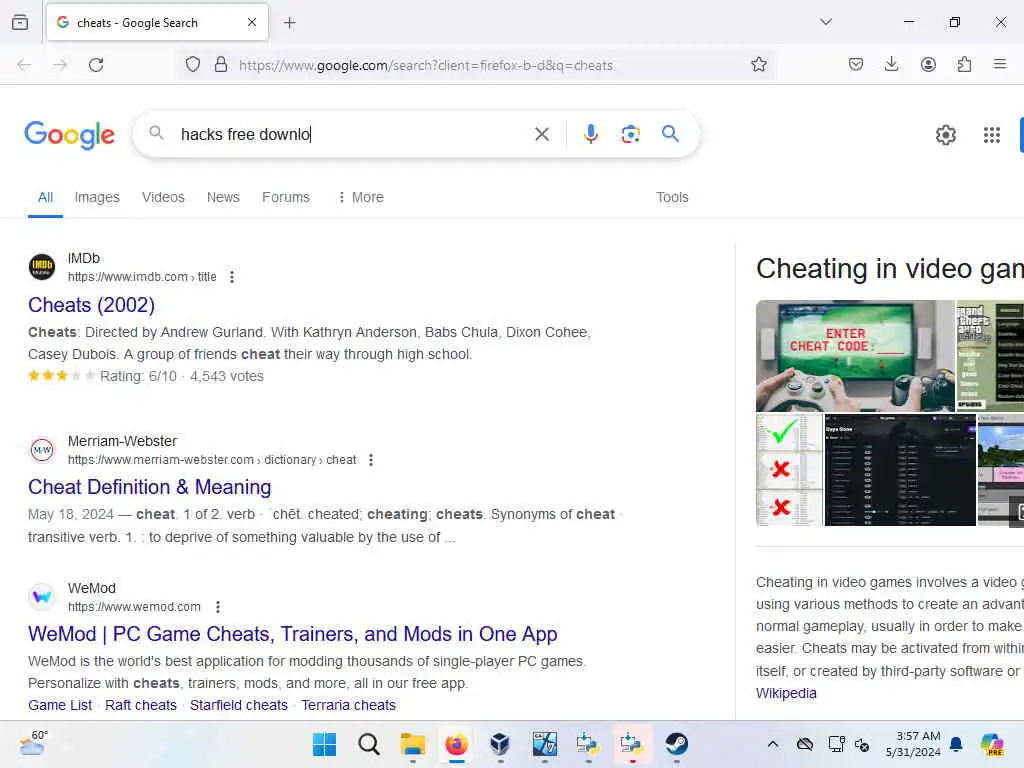The width and height of the screenshot is (1024, 768).
Task: Reload the current page
Action: [96, 65]
